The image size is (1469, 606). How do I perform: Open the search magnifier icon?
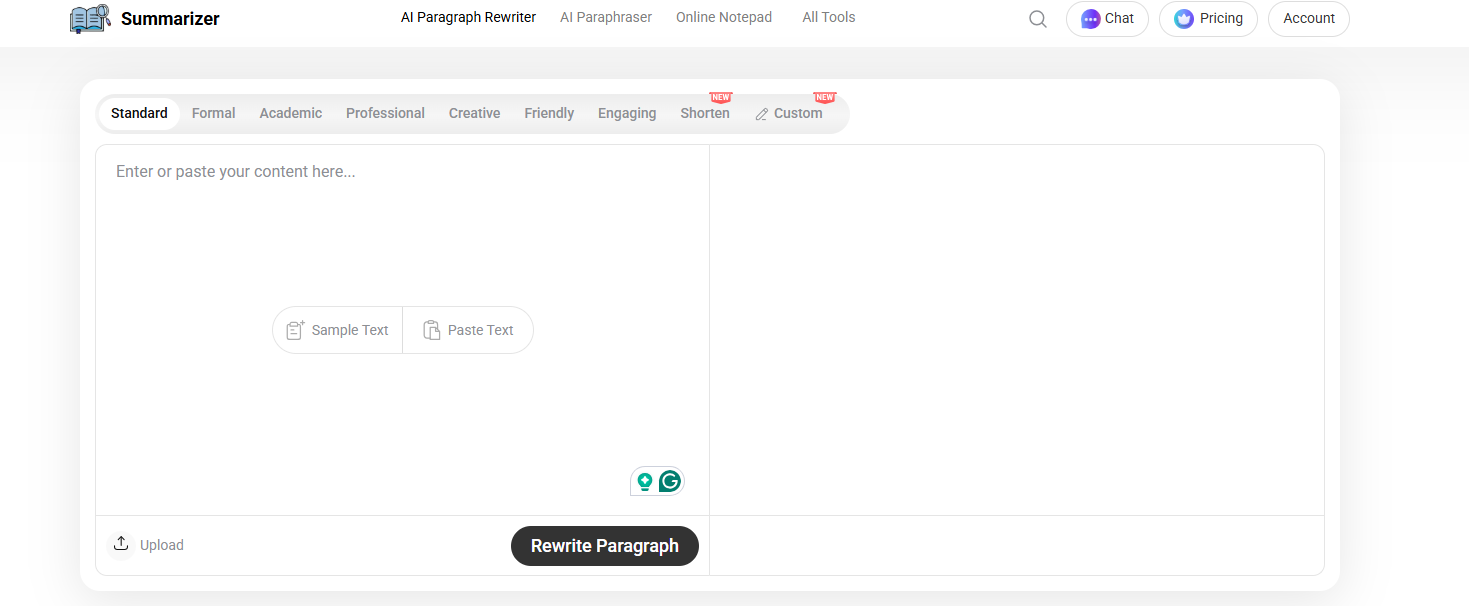pos(1038,19)
